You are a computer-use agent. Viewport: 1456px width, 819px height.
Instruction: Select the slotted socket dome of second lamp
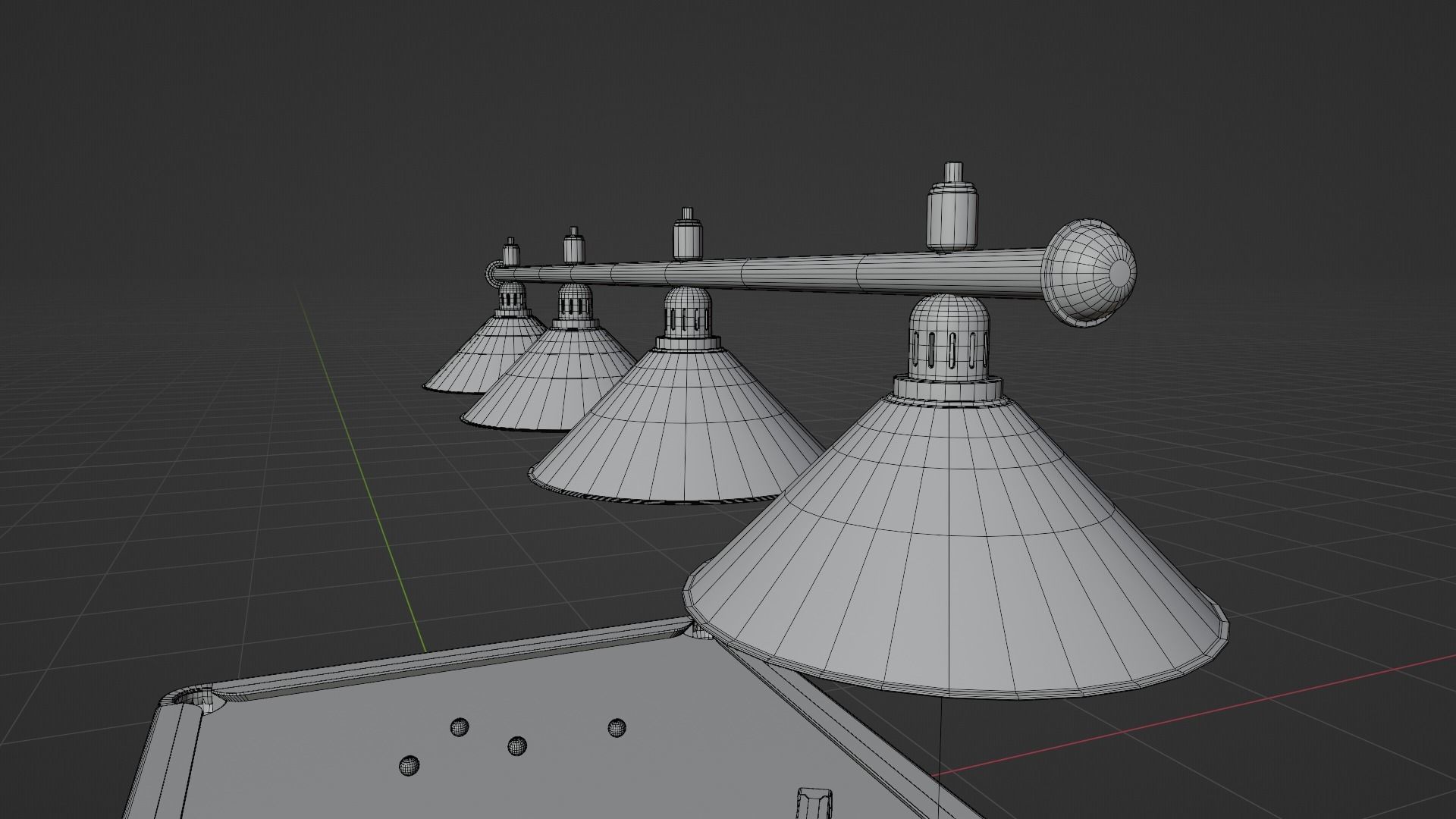(x=688, y=311)
